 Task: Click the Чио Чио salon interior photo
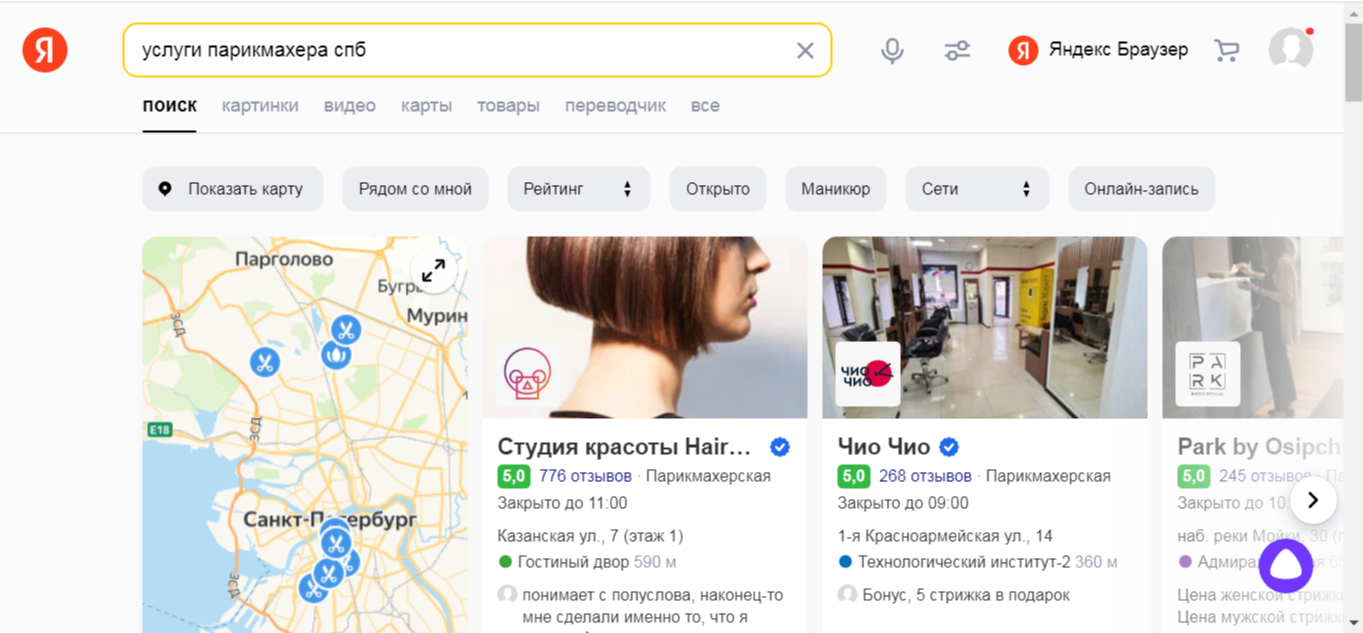985,327
